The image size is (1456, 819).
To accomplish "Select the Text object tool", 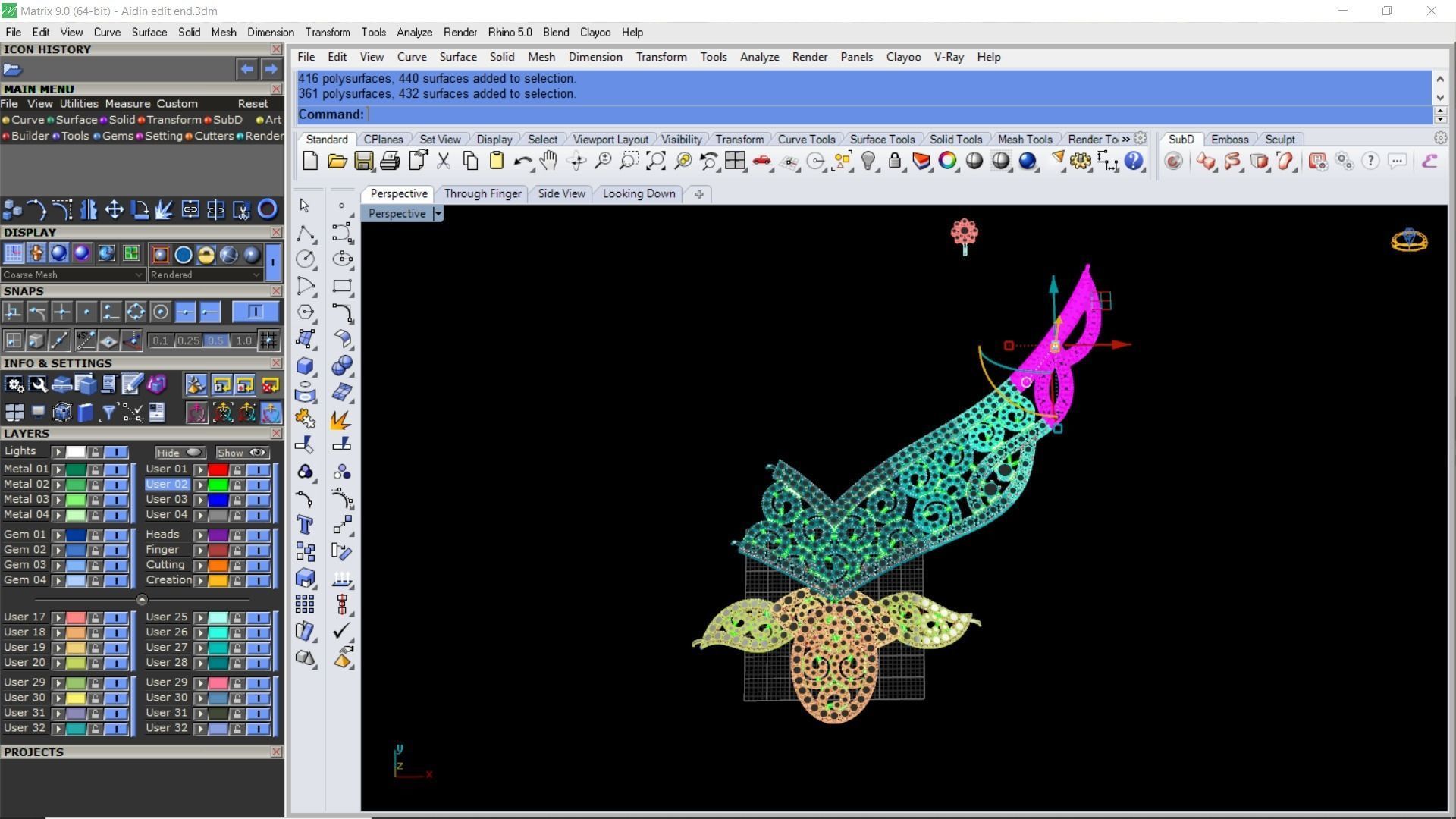I will 305,525.
